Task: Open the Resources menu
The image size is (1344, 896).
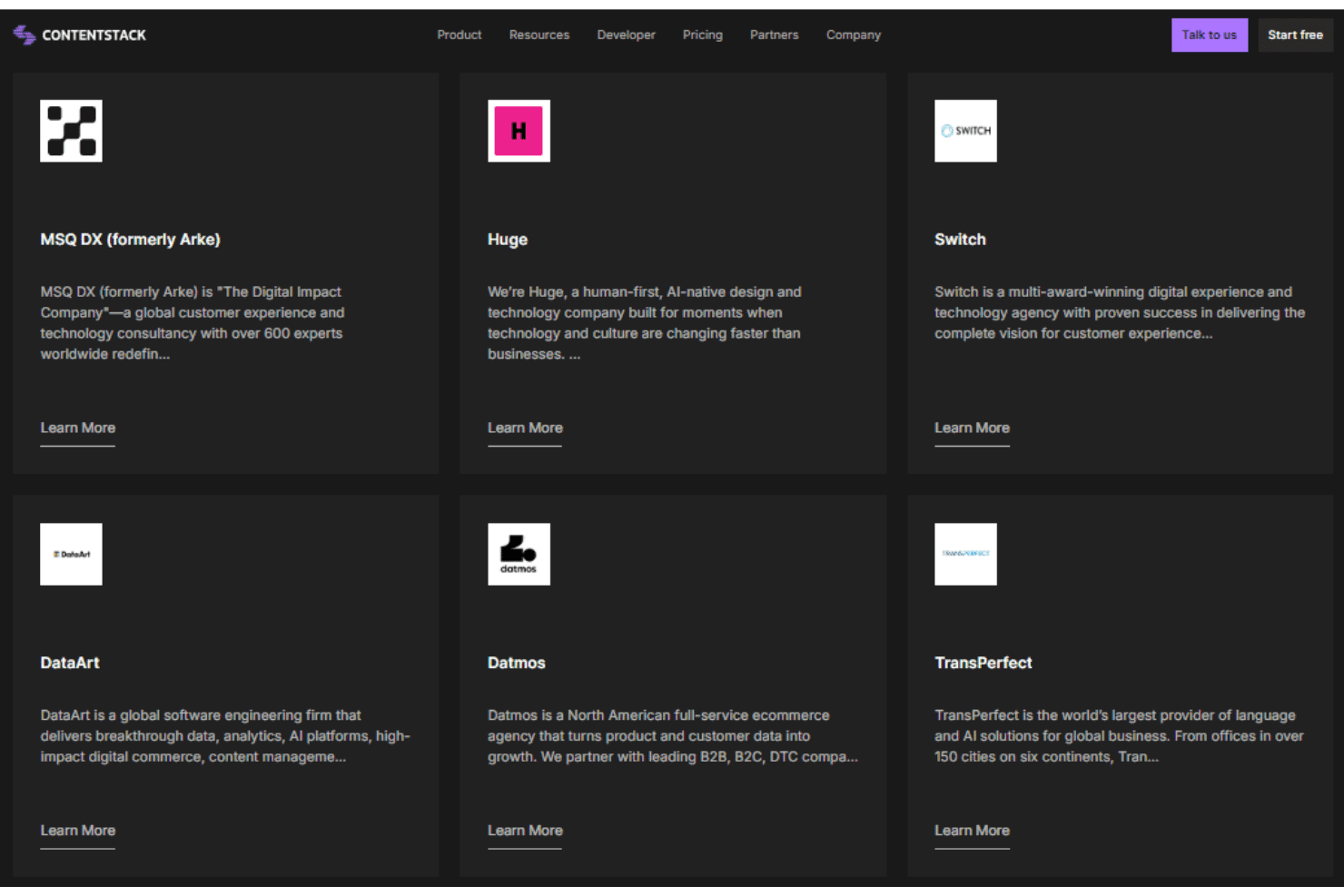Action: pyautogui.click(x=539, y=34)
